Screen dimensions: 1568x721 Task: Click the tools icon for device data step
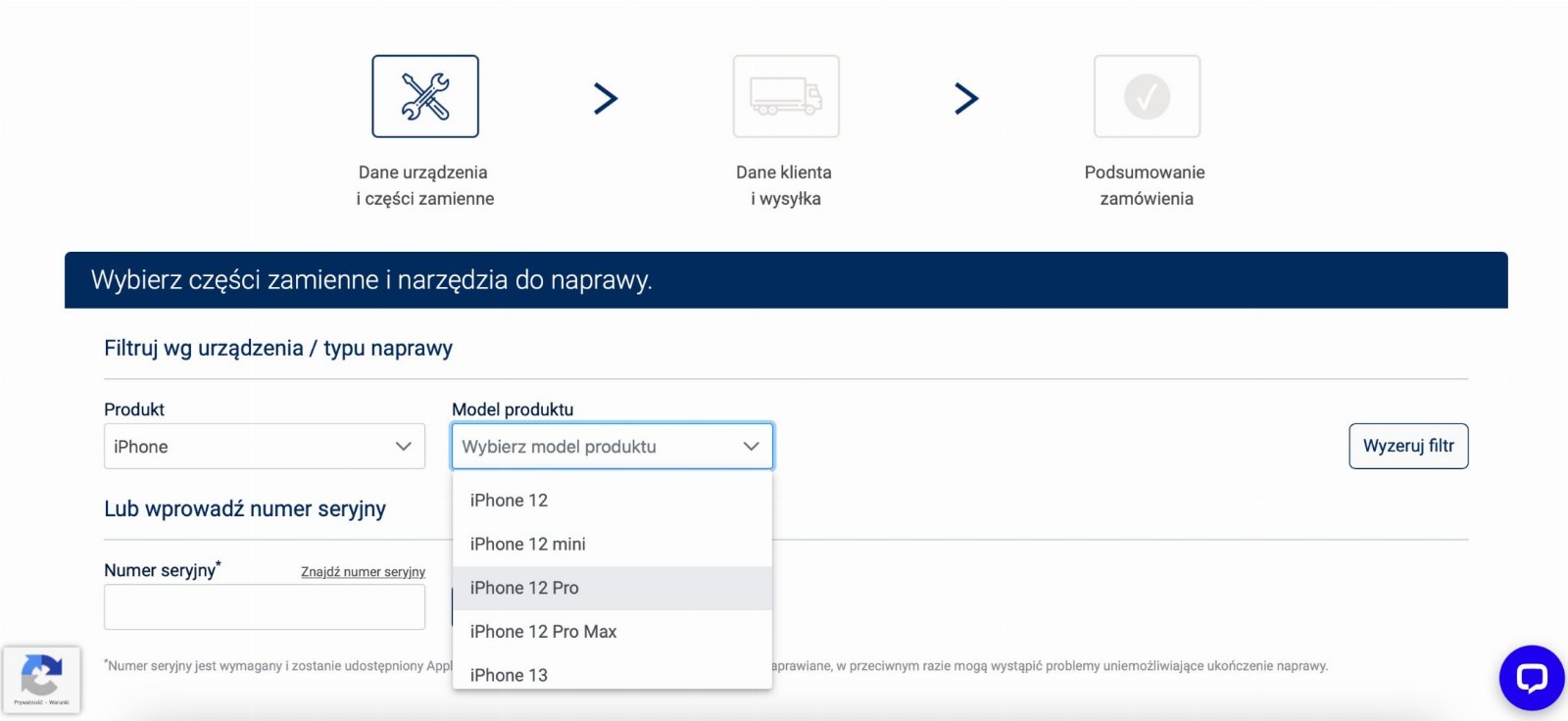pyautogui.click(x=425, y=96)
